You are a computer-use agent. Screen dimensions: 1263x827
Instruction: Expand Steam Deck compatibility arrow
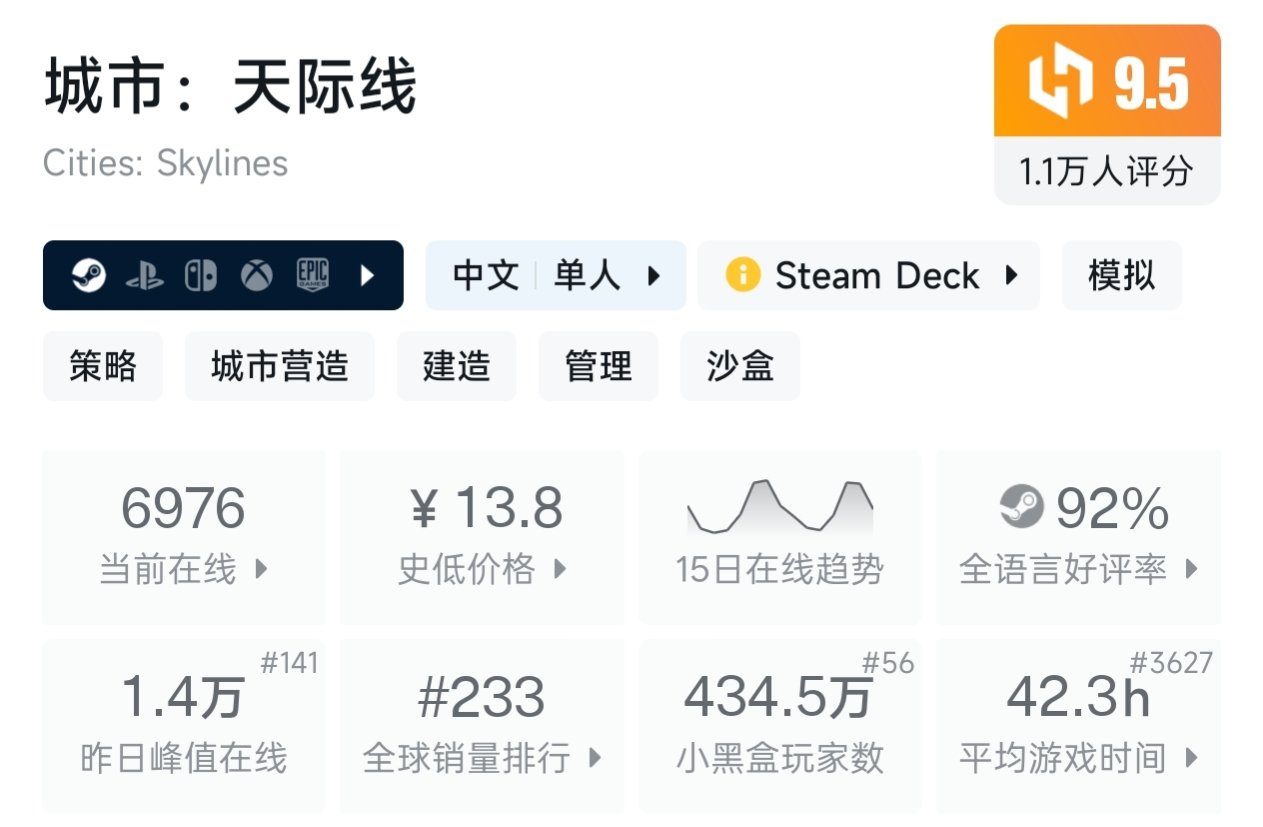(x=1011, y=275)
